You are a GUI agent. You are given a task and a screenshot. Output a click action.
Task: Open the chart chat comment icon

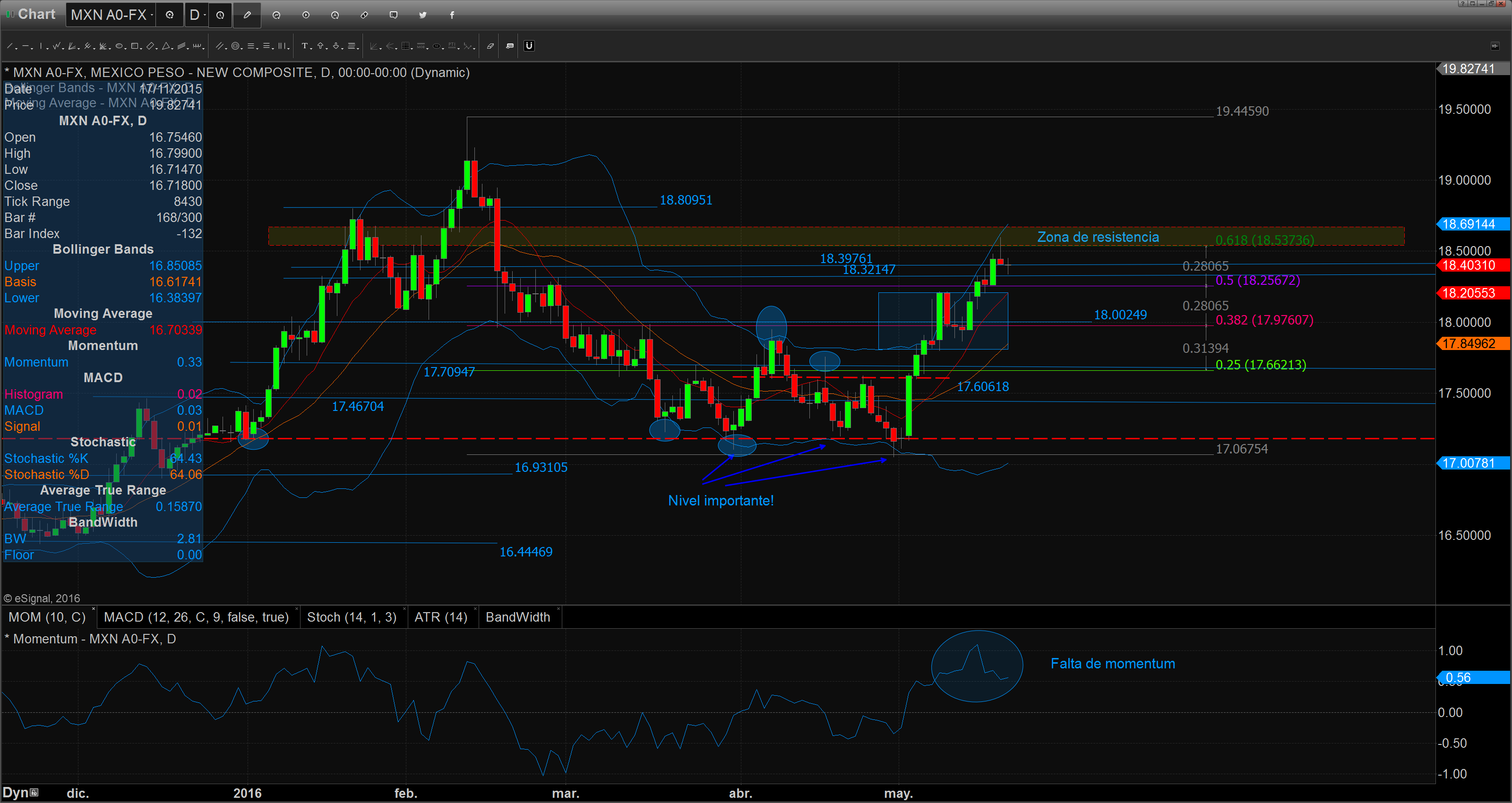point(394,15)
